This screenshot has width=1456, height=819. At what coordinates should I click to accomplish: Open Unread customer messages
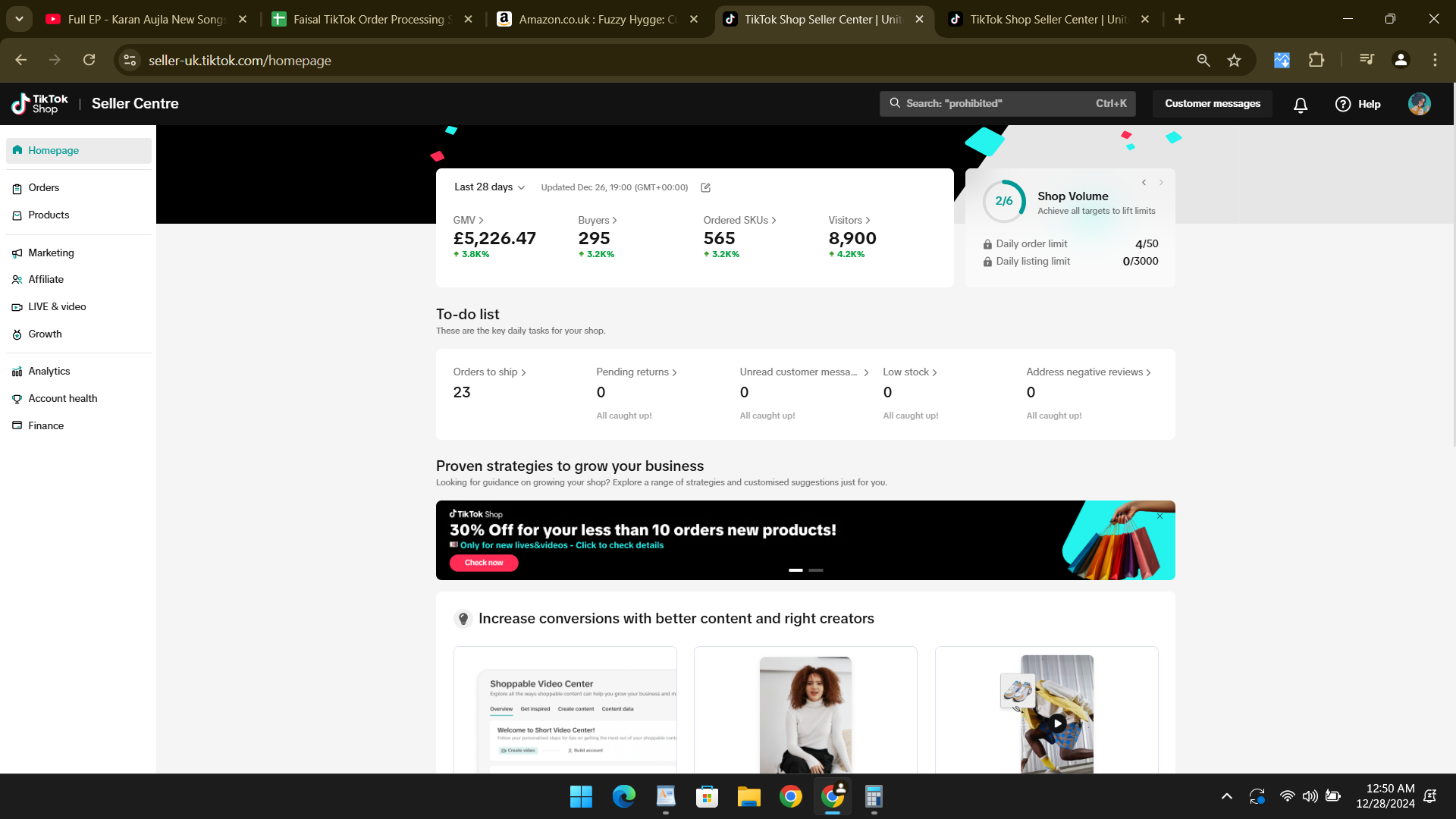[804, 372]
